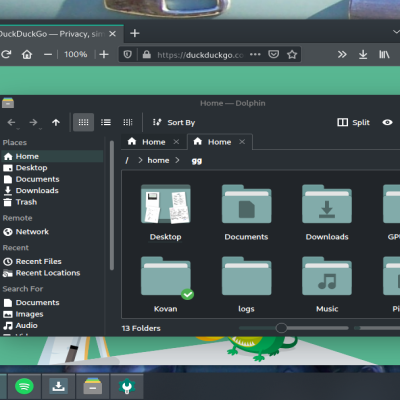Open the Dolphin file manager from the taskbar
This screenshot has height=400, width=400.
click(x=93, y=387)
